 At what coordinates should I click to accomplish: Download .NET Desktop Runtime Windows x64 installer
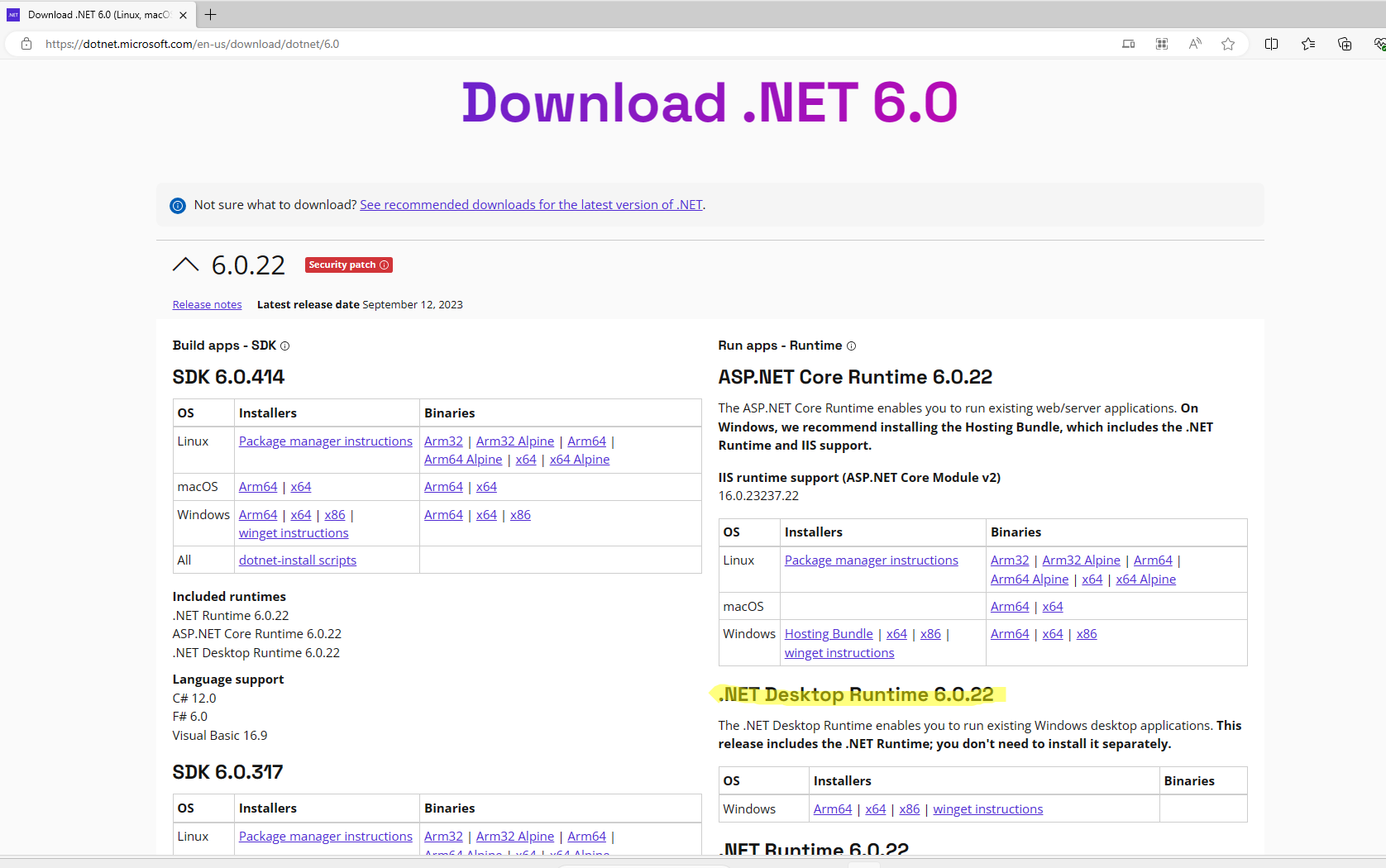[876, 809]
